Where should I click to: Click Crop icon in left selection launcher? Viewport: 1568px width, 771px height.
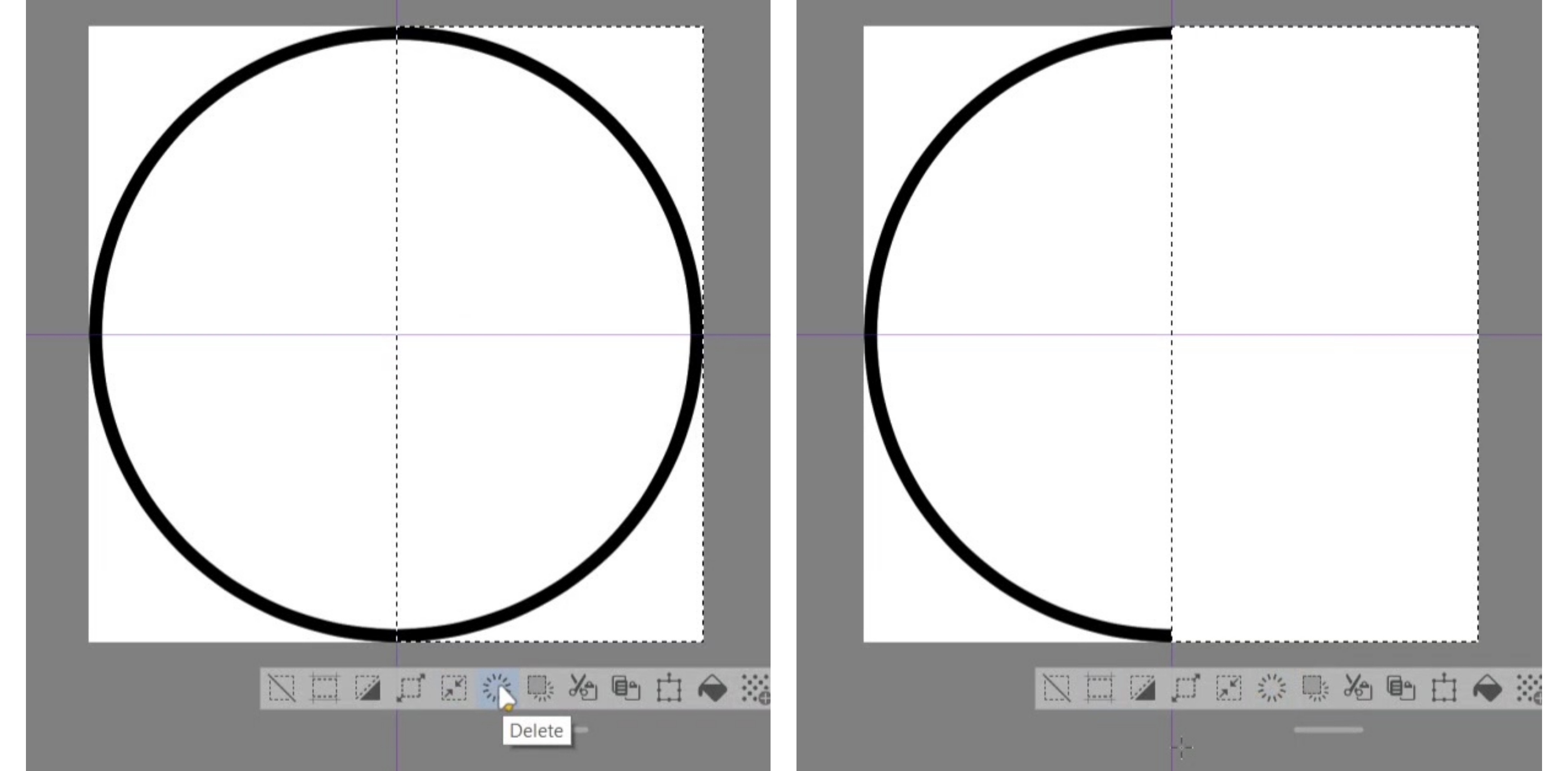click(324, 688)
